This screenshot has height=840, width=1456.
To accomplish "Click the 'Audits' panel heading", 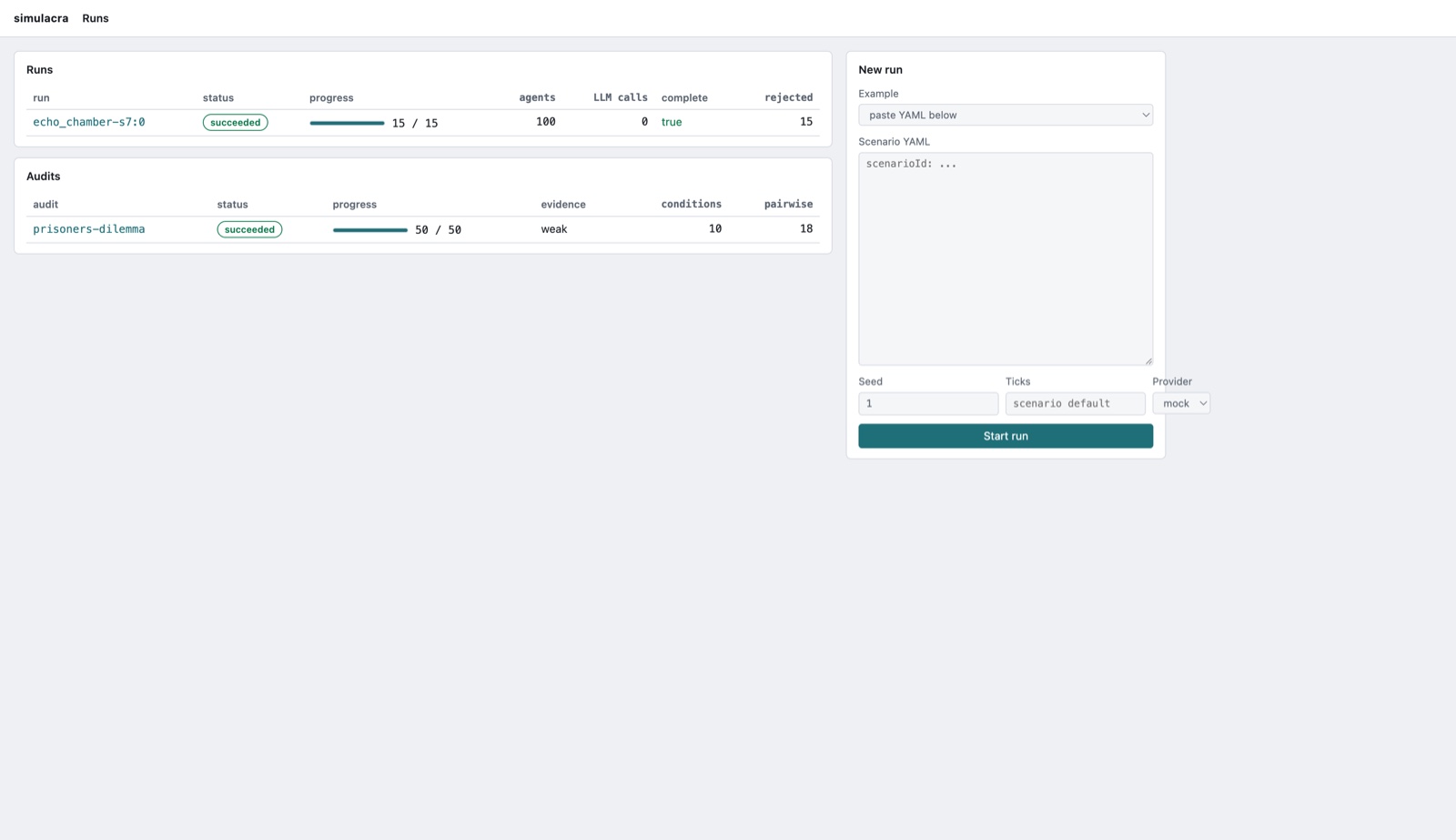I will pos(43,177).
